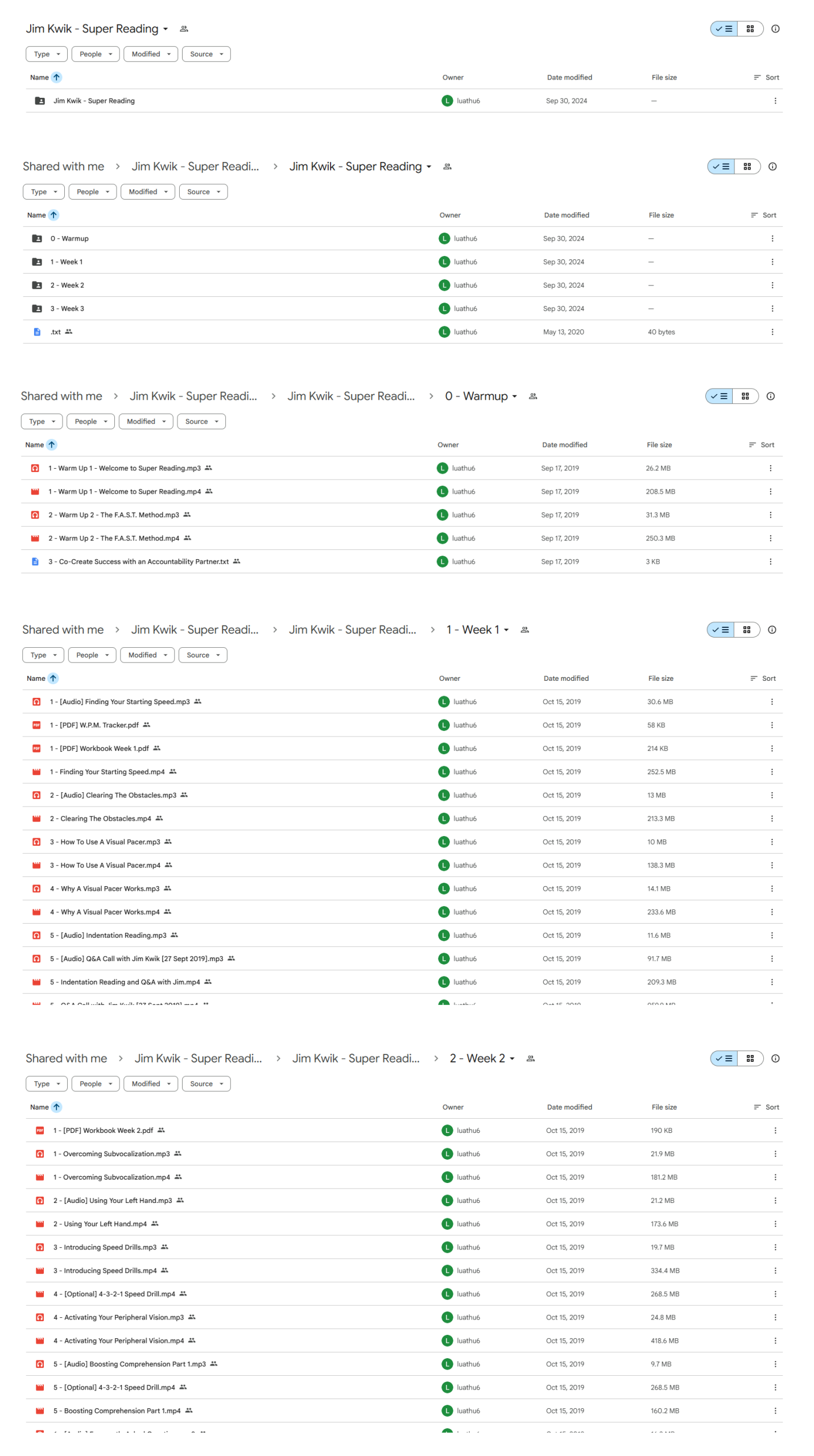Open the People filter dropdown in the first view
The height and width of the screenshot is (1456, 814).
[96, 54]
